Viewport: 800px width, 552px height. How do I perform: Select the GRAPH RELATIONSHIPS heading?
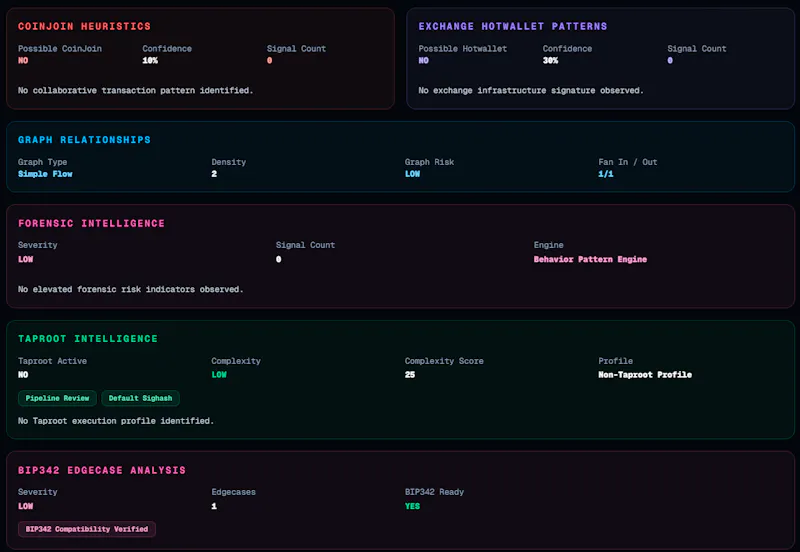point(84,140)
